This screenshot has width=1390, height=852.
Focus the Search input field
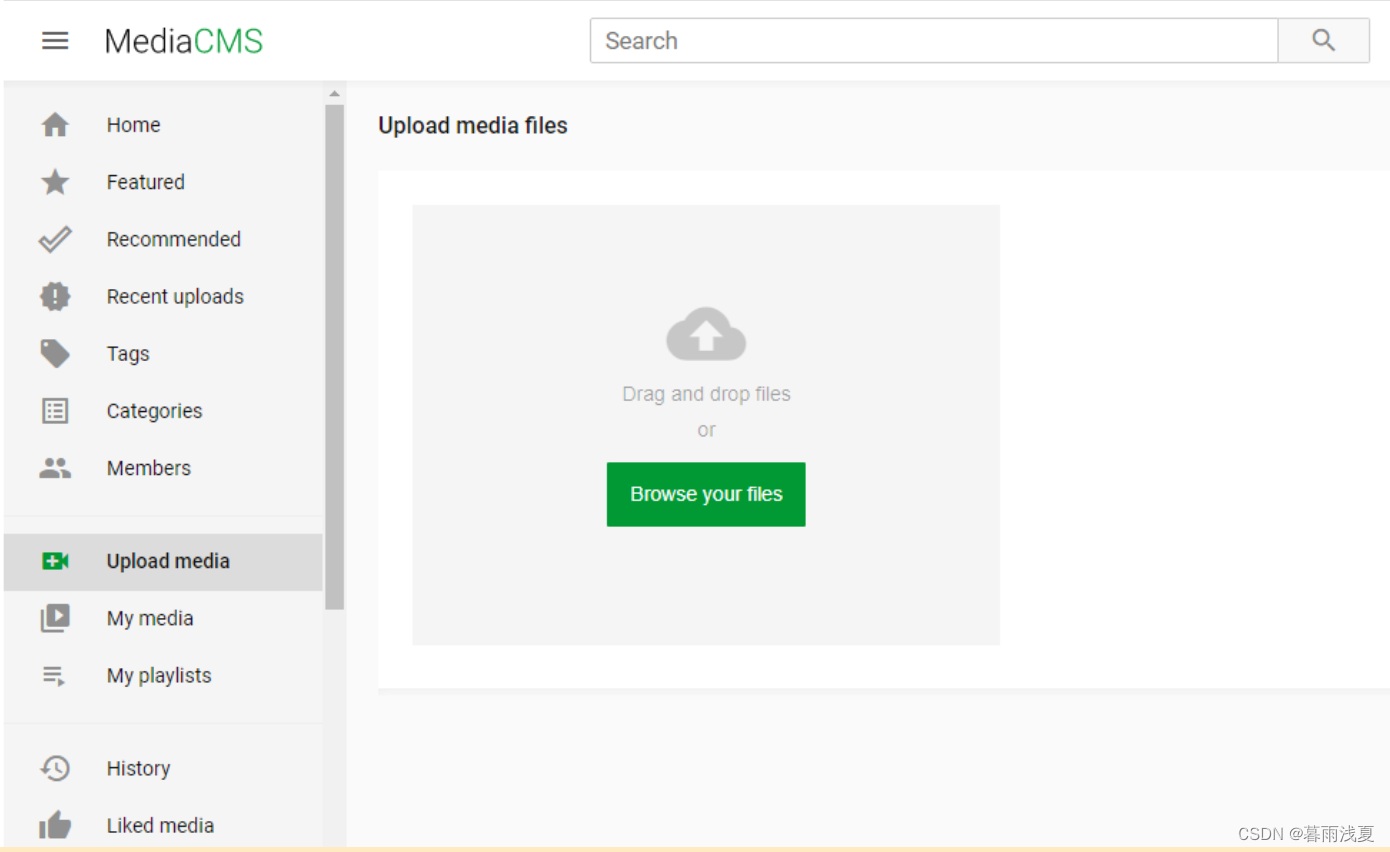(x=934, y=41)
